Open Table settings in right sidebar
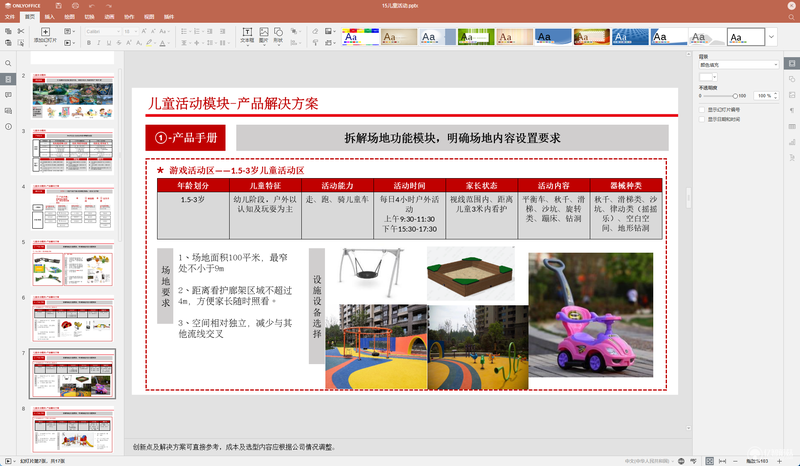 pyautogui.click(x=792, y=127)
